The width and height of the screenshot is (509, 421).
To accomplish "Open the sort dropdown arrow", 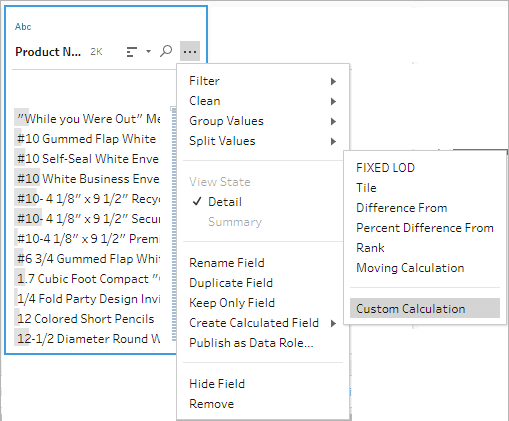I will (x=148, y=51).
